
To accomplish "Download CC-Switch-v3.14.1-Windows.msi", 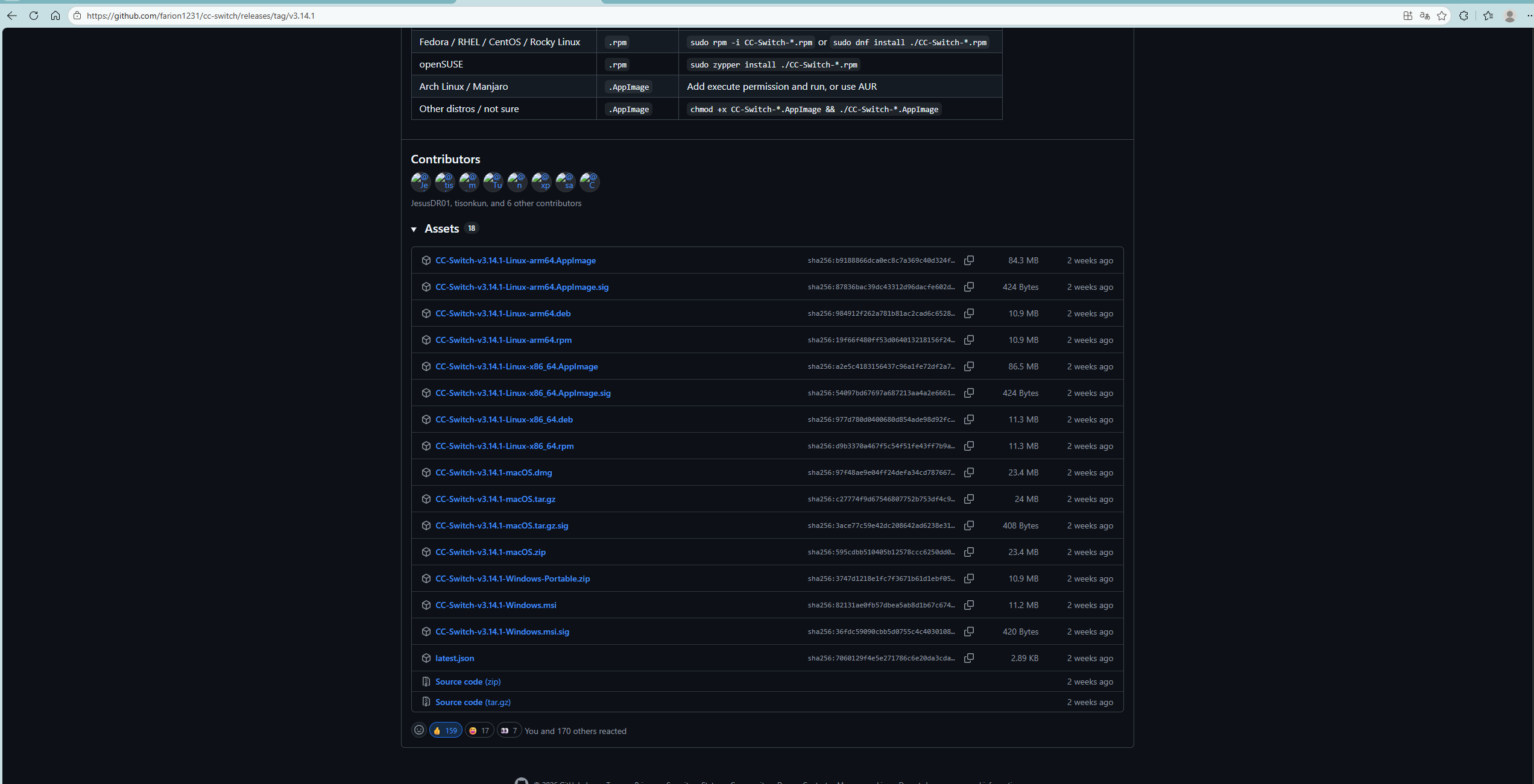I will (496, 605).
